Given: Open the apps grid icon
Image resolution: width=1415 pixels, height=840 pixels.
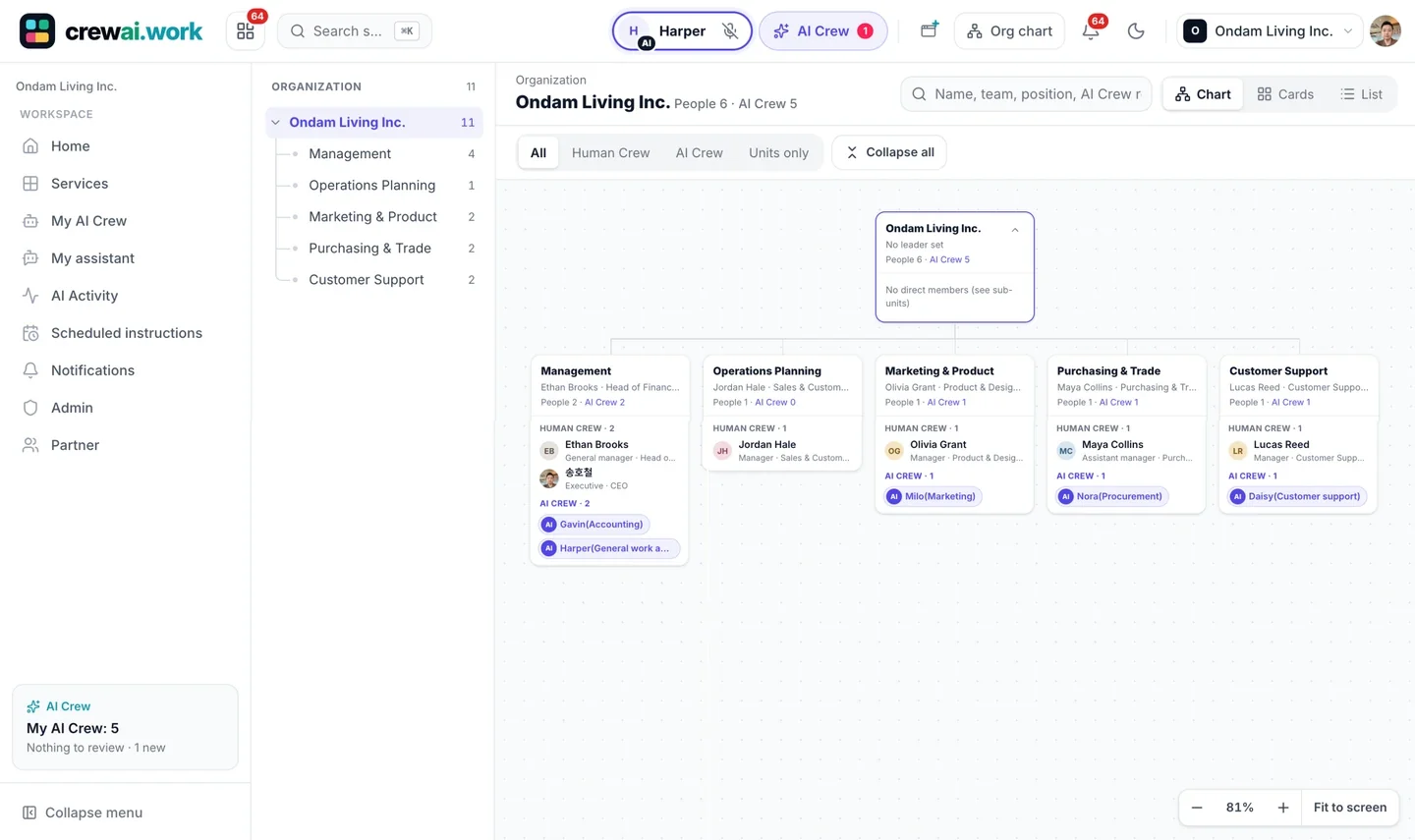Looking at the screenshot, I should click(x=246, y=31).
